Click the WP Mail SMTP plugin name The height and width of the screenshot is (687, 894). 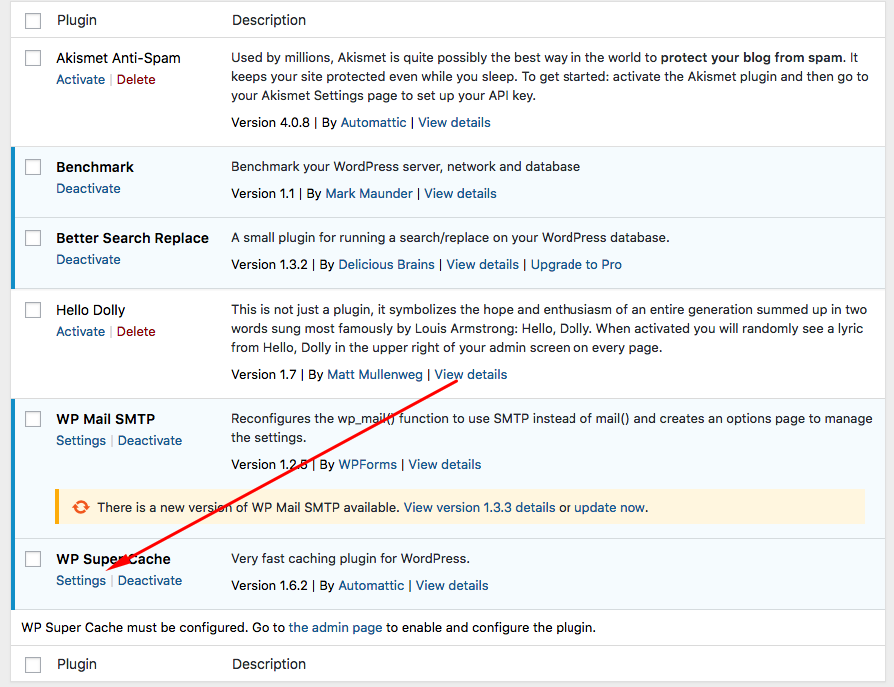coord(105,419)
